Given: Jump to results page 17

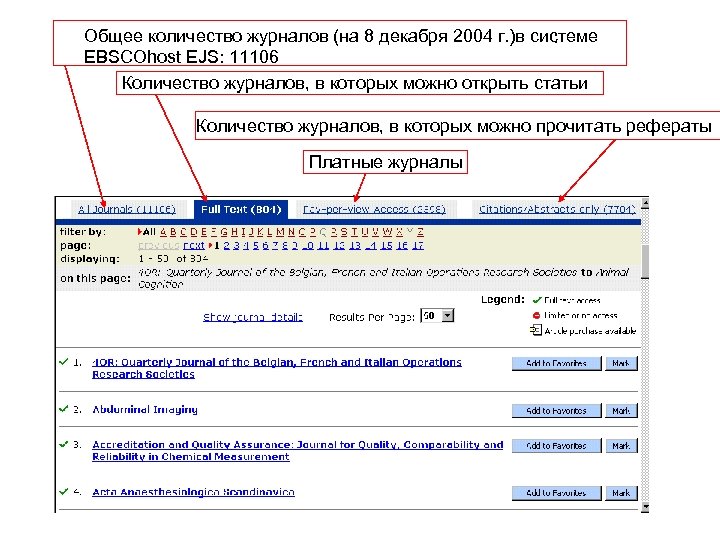Looking at the screenshot, I should click(x=418, y=246).
